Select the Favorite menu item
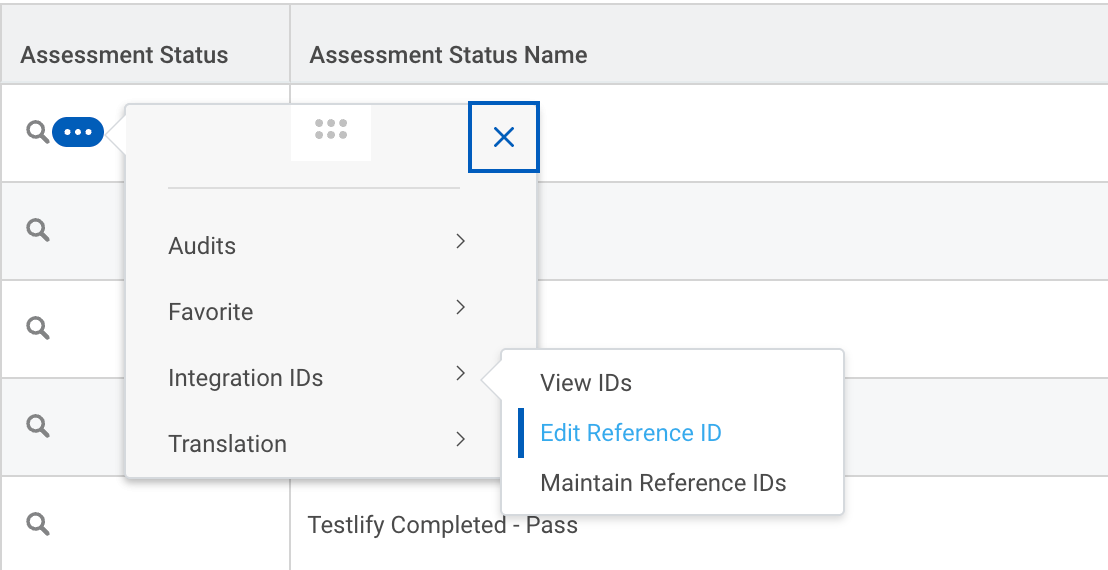This screenshot has width=1108, height=570. click(211, 312)
